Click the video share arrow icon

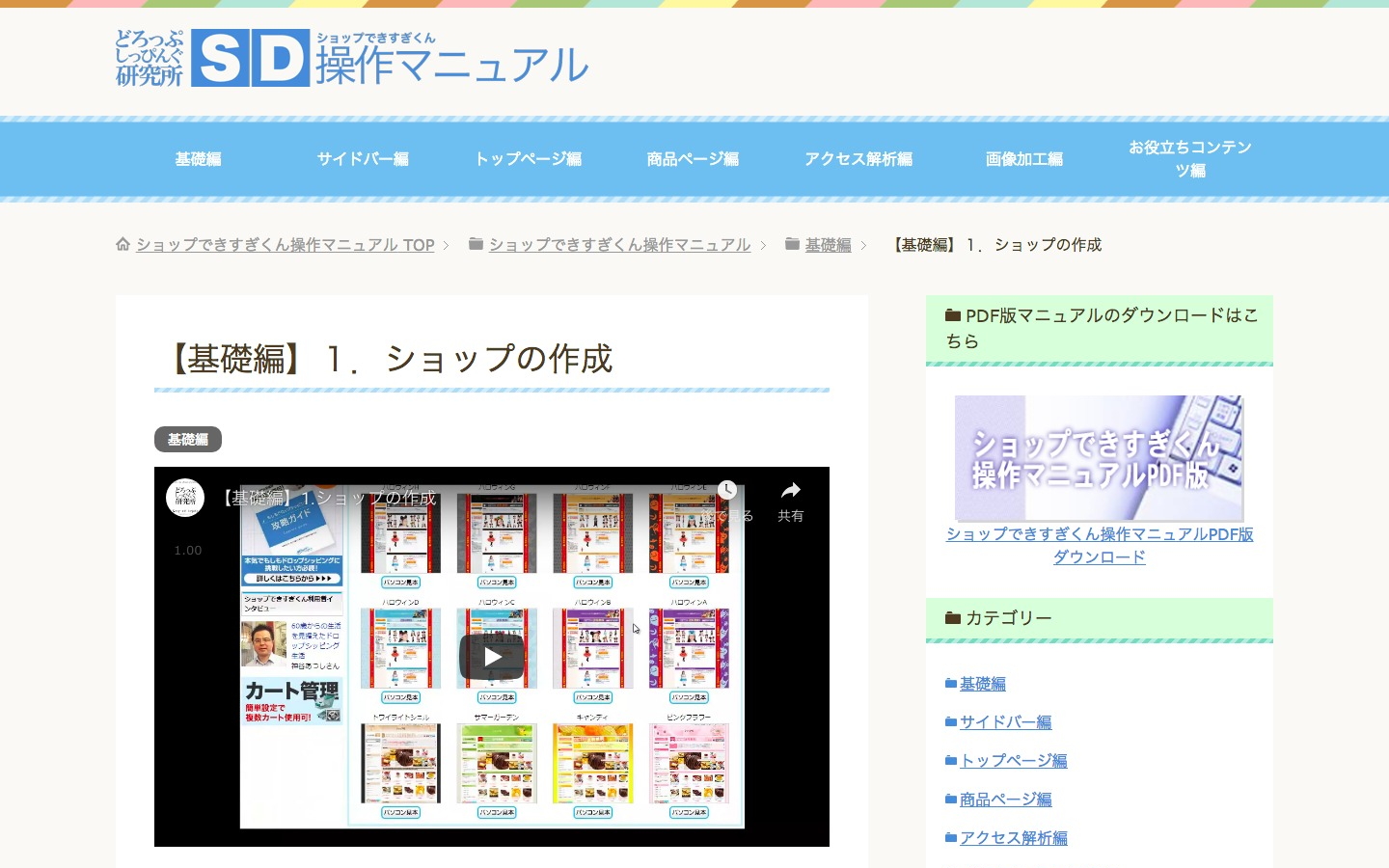tap(791, 490)
